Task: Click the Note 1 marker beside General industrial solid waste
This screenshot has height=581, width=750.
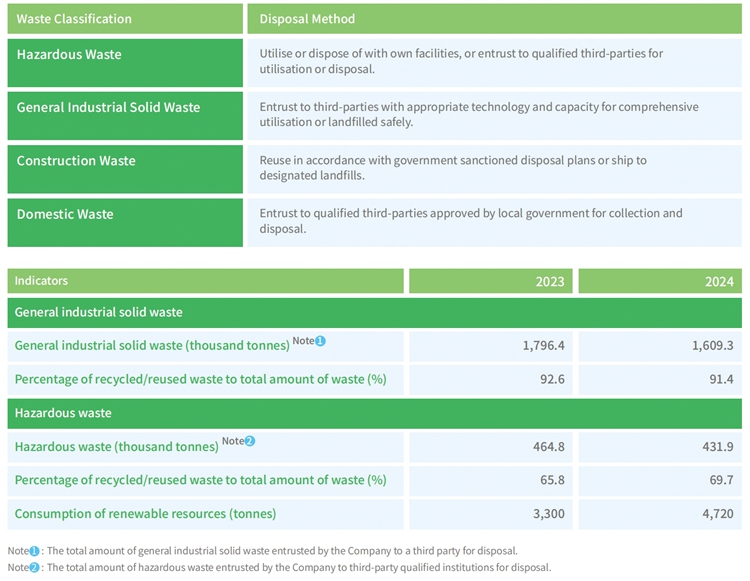Action: point(320,341)
